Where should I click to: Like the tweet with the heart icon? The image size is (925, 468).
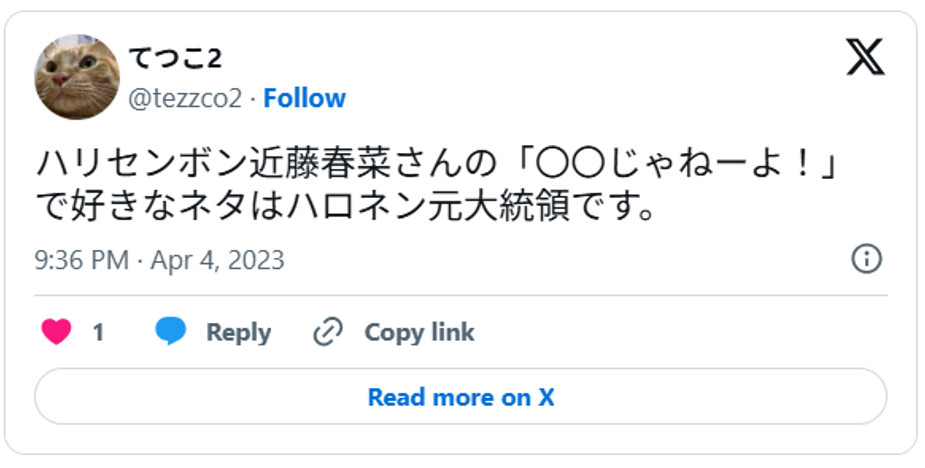pyautogui.click(x=57, y=332)
